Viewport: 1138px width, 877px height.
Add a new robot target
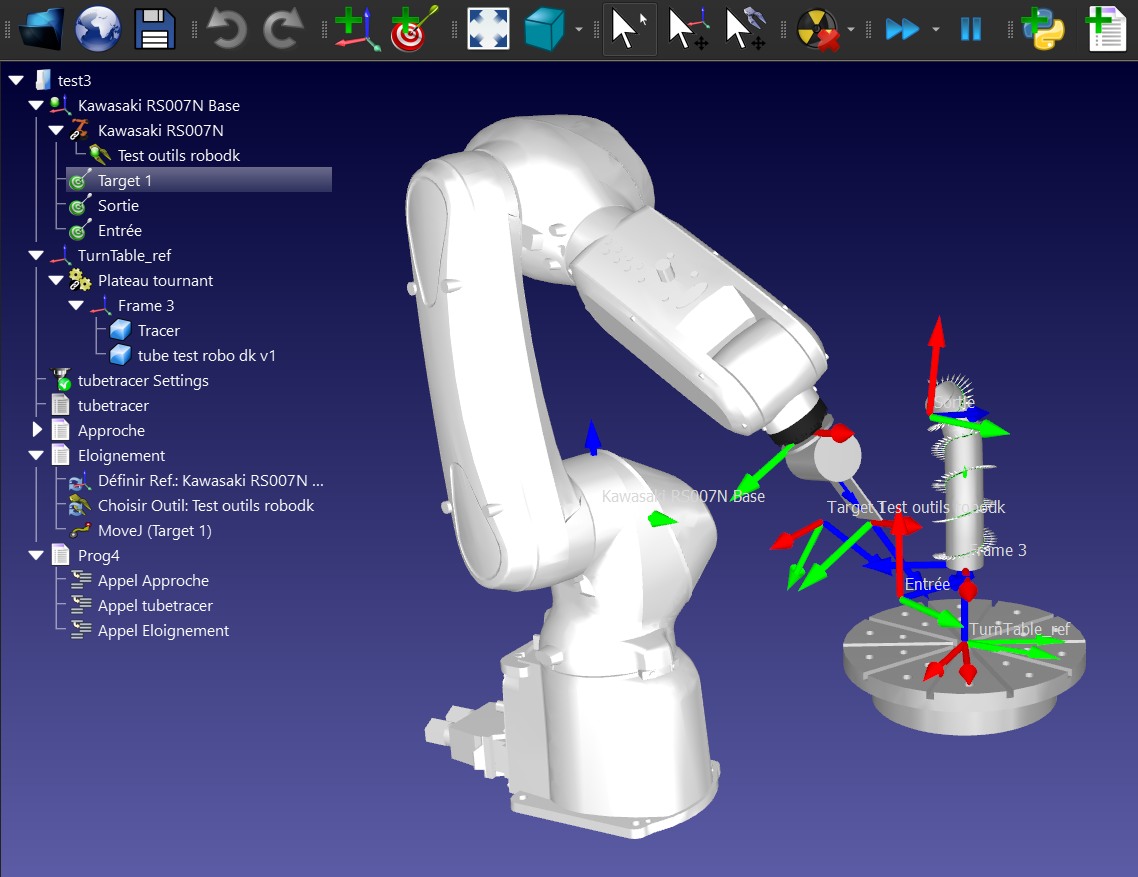click(414, 29)
